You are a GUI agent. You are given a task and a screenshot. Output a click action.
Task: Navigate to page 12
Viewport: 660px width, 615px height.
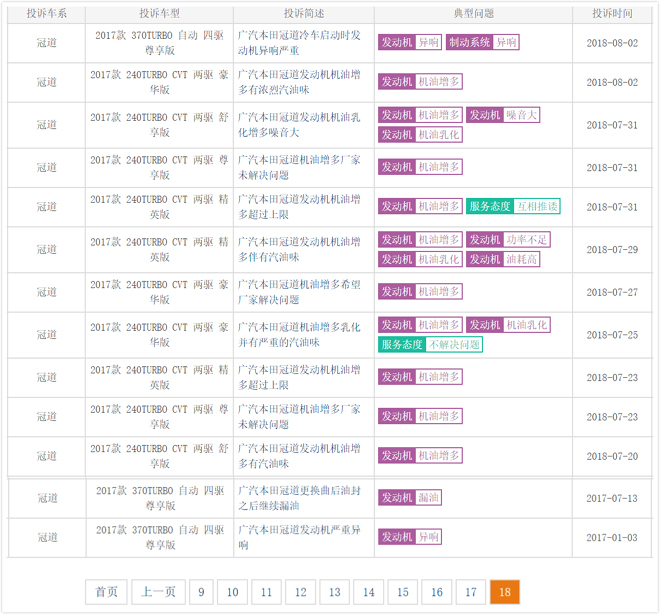(300, 592)
